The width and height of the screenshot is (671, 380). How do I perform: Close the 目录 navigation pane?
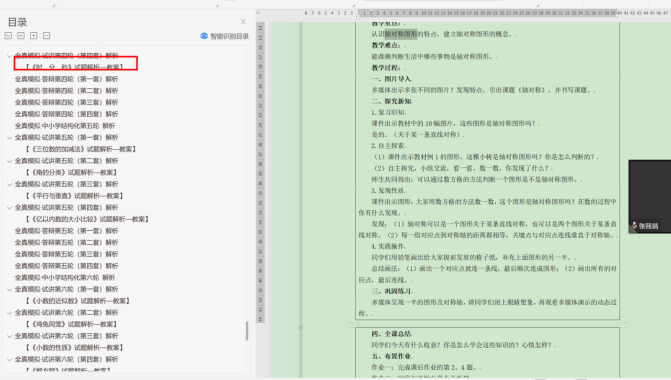coord(243,21)
